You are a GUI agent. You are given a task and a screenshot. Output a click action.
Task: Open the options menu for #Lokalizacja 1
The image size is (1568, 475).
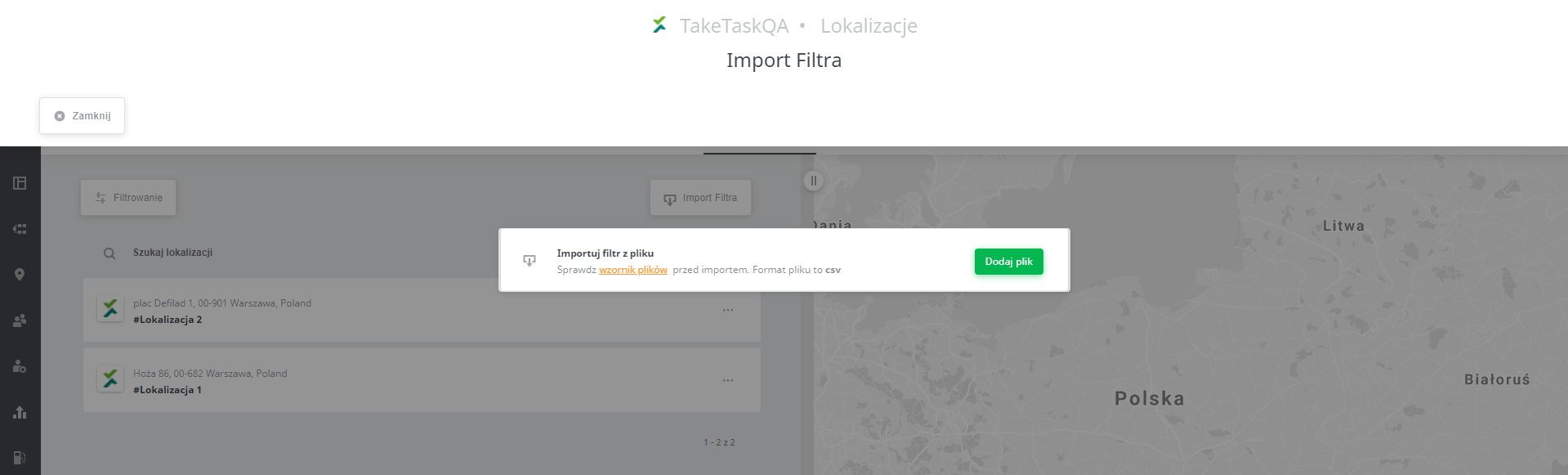tap(728, 380)
